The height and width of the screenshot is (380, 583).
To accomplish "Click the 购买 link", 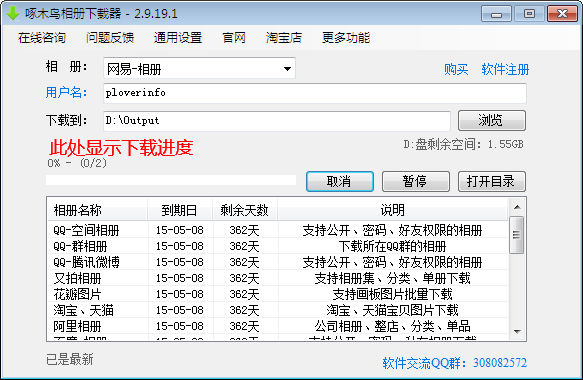I will click(456, 69).
